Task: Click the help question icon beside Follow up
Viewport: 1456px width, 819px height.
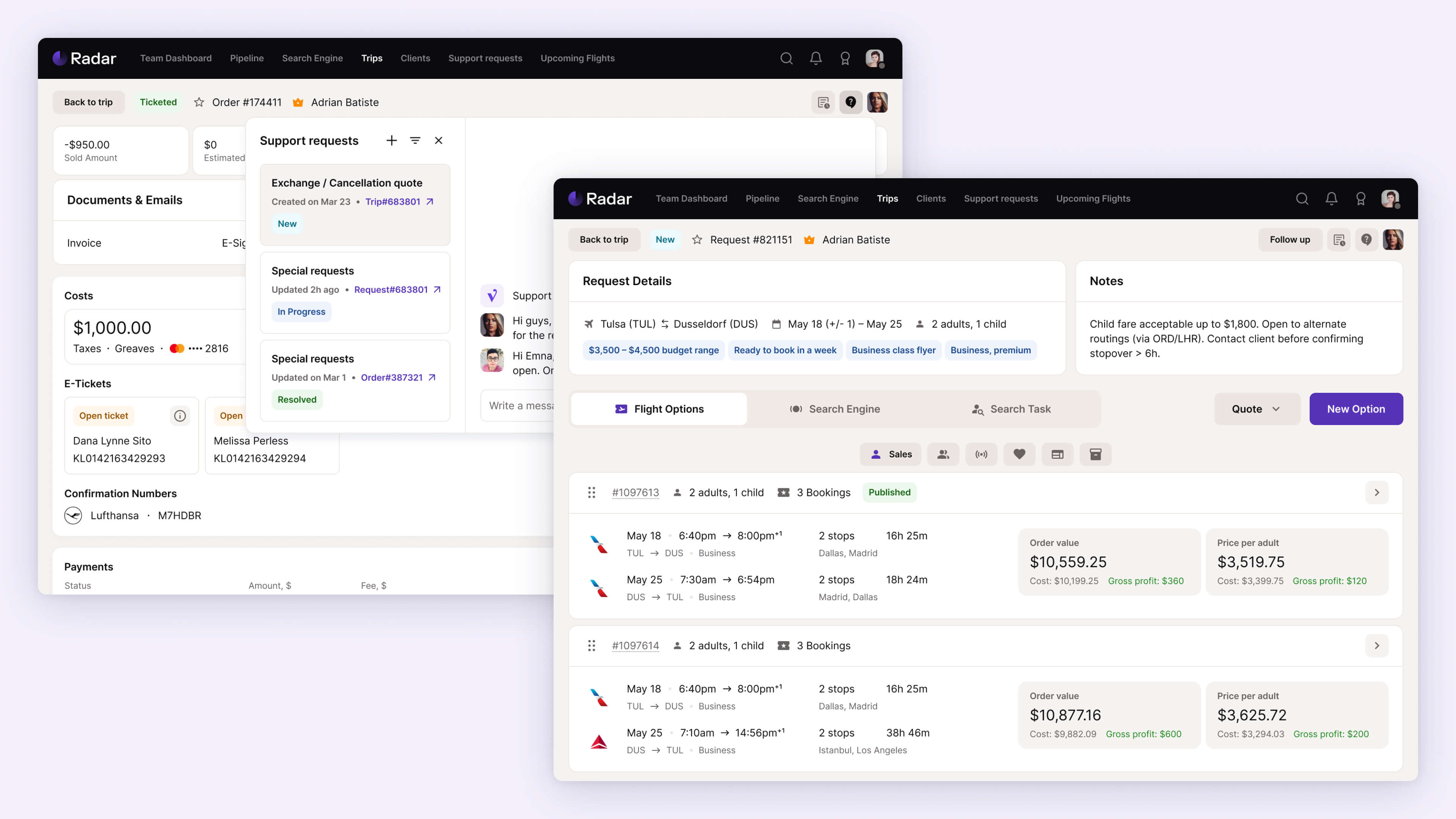Action: click(x=1366, y=240)
